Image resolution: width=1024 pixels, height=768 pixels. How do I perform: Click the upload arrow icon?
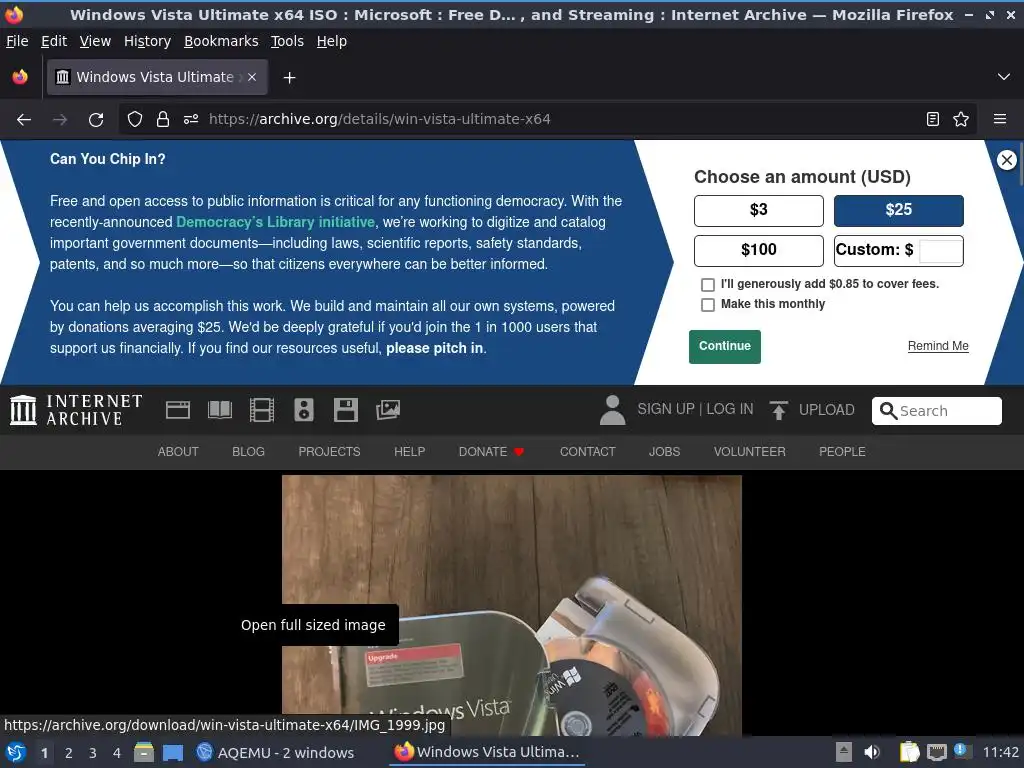tap(778, 410)
